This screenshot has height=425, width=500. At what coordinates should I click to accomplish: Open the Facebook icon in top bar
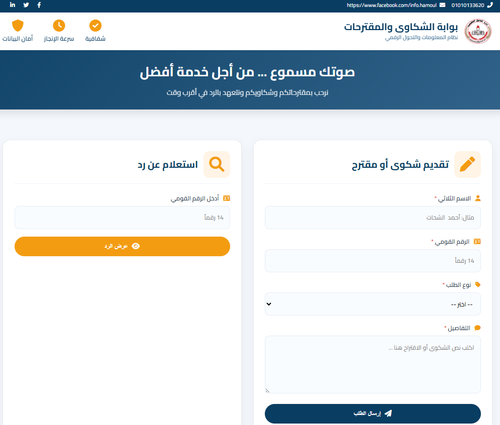(x=39, y=5)
